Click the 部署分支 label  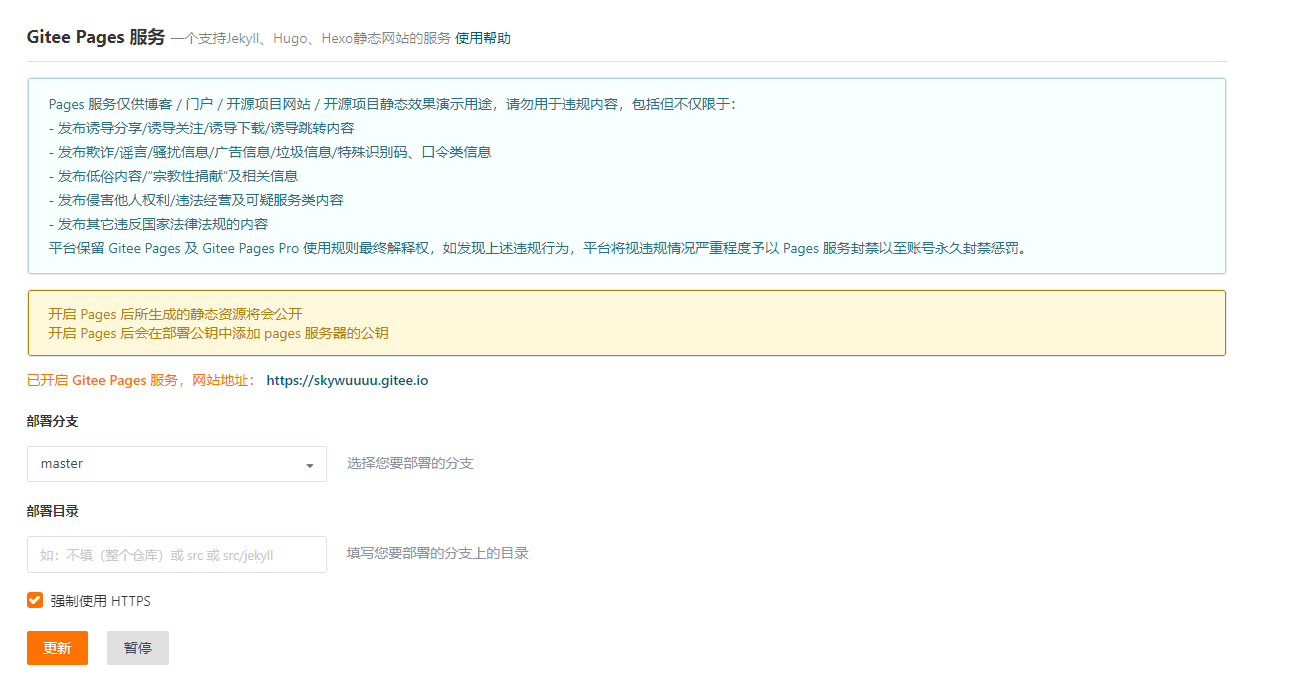point(53,421)
